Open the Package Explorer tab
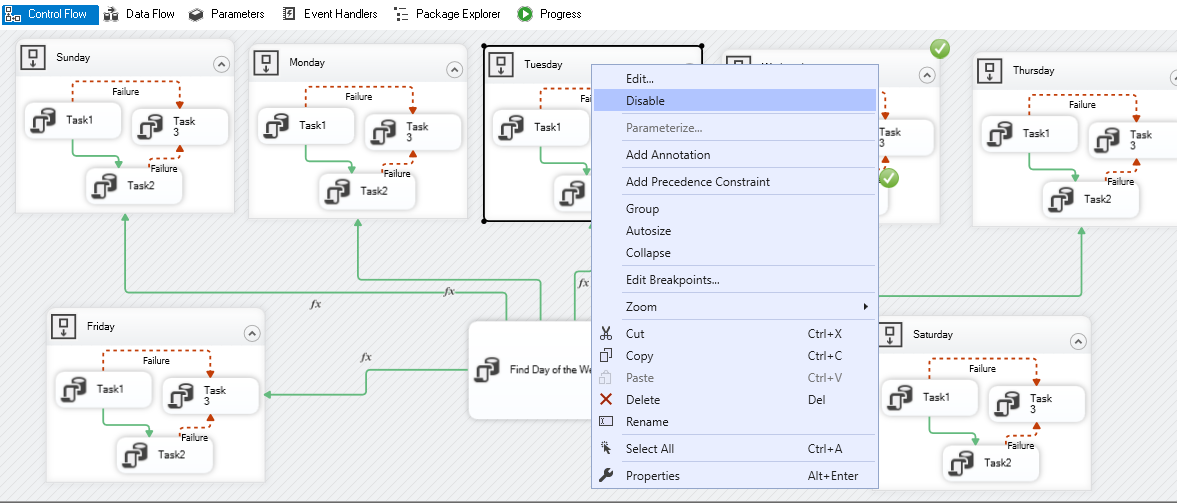The height and width of the screenshot is (503, 1177). 446,14
